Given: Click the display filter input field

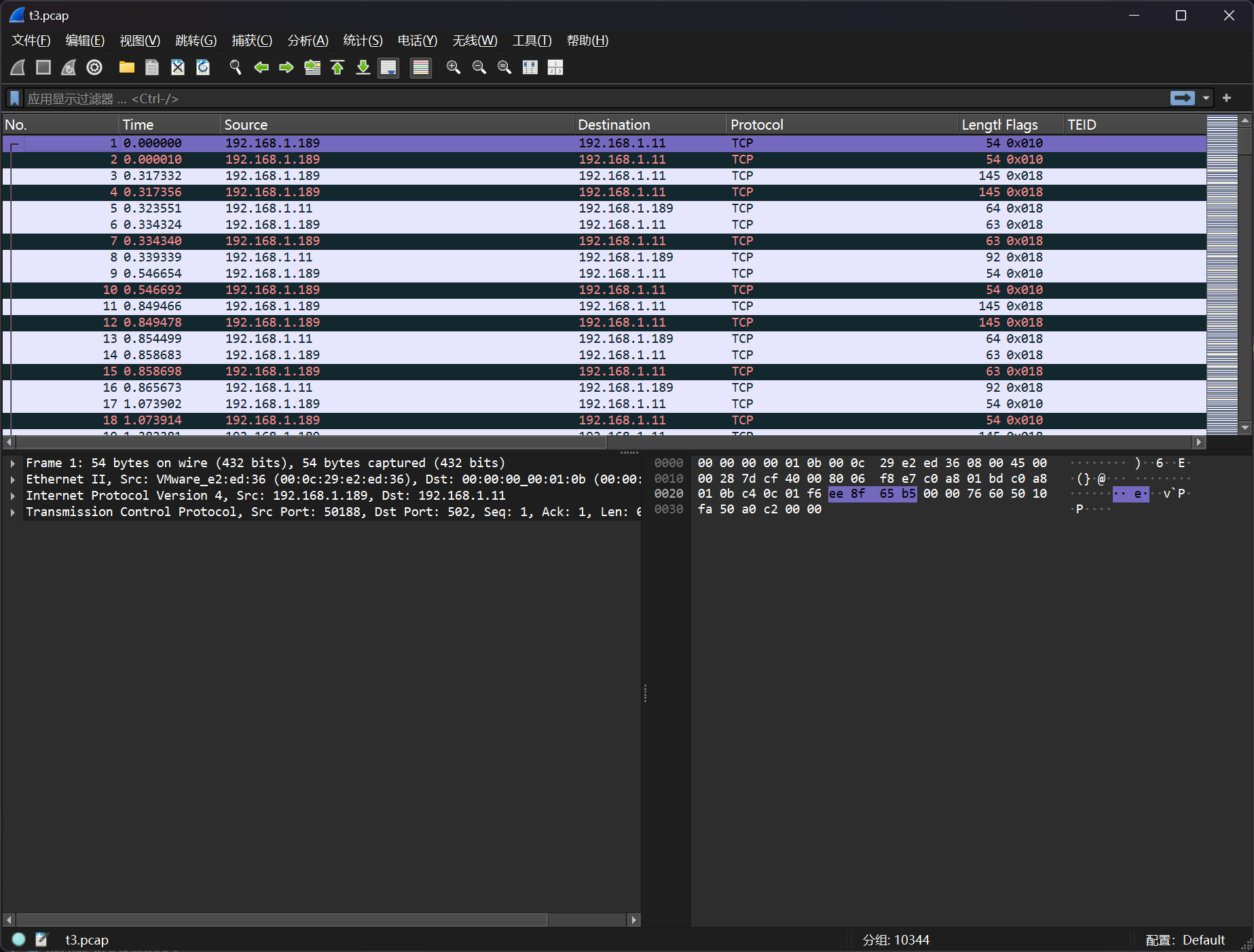Looking at the screenshot, I should point(595,98).
